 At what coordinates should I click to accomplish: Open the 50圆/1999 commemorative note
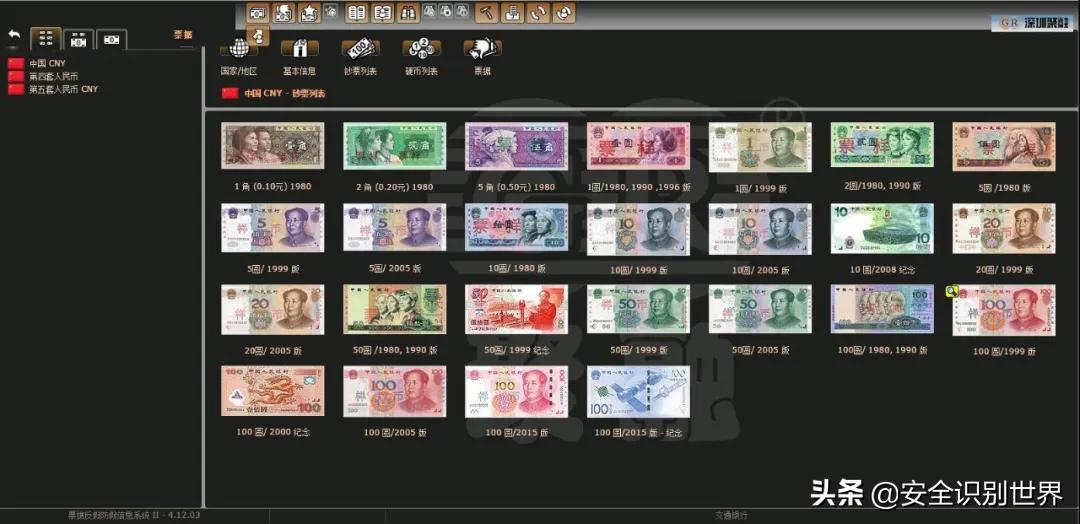pos(517,309)
